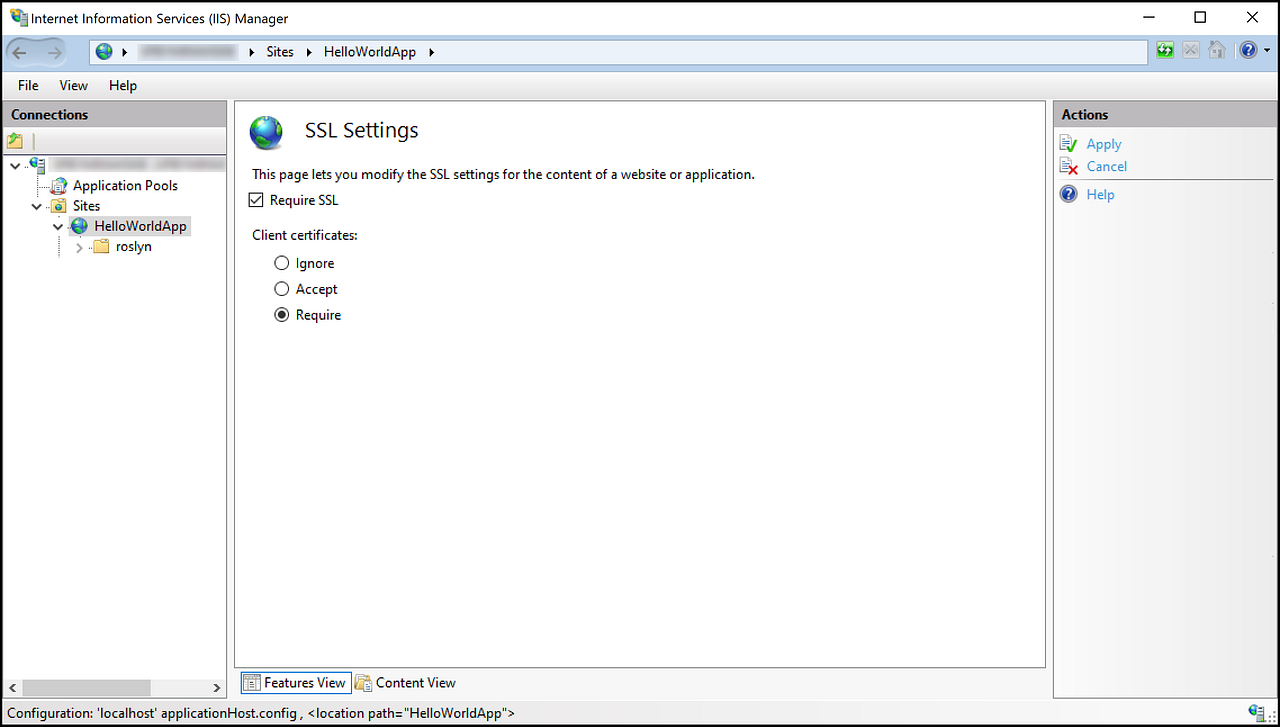The width and height of the screenshot is (1280, 727).
Task: Expand the roslyn folder in the tree
Action: 79,246
